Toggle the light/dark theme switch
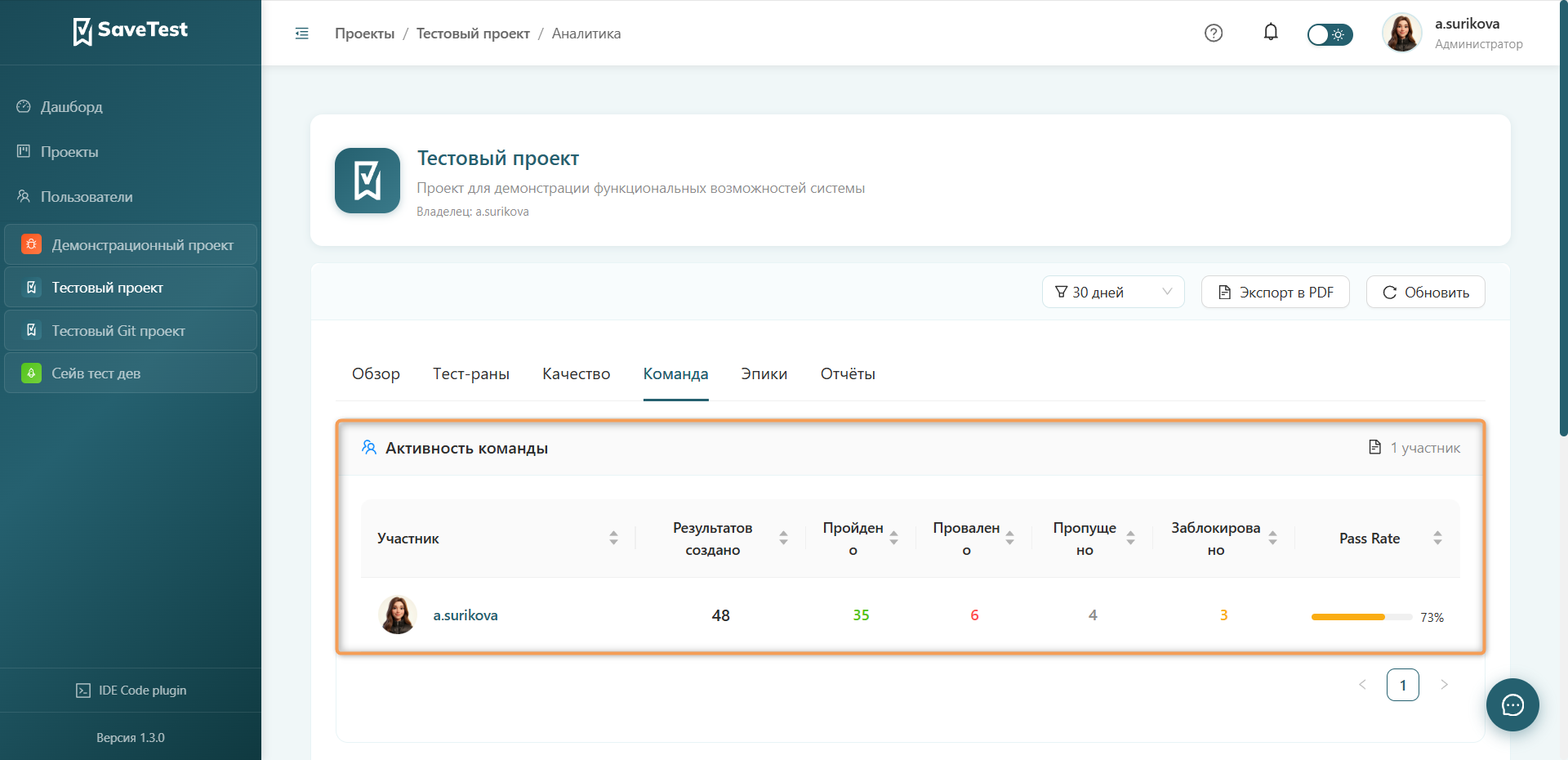Image resolution: width=1568 pixels, height=760 pixels. 1330,34
